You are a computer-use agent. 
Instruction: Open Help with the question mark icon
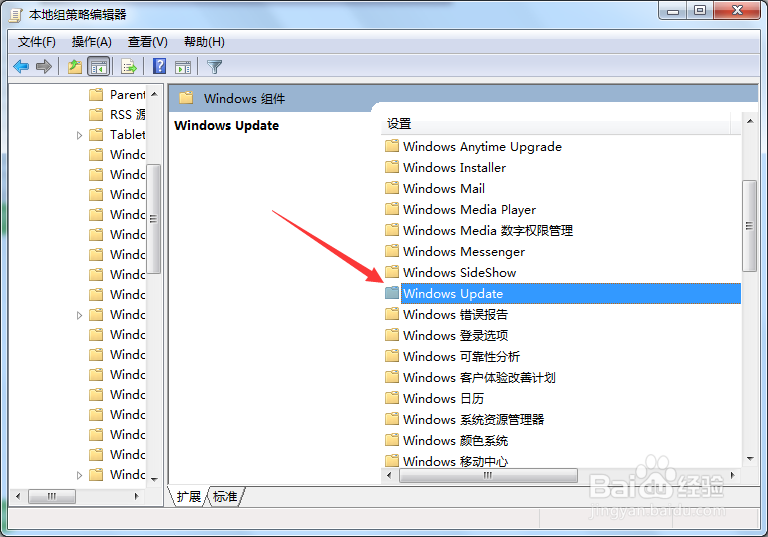(160, 66)
